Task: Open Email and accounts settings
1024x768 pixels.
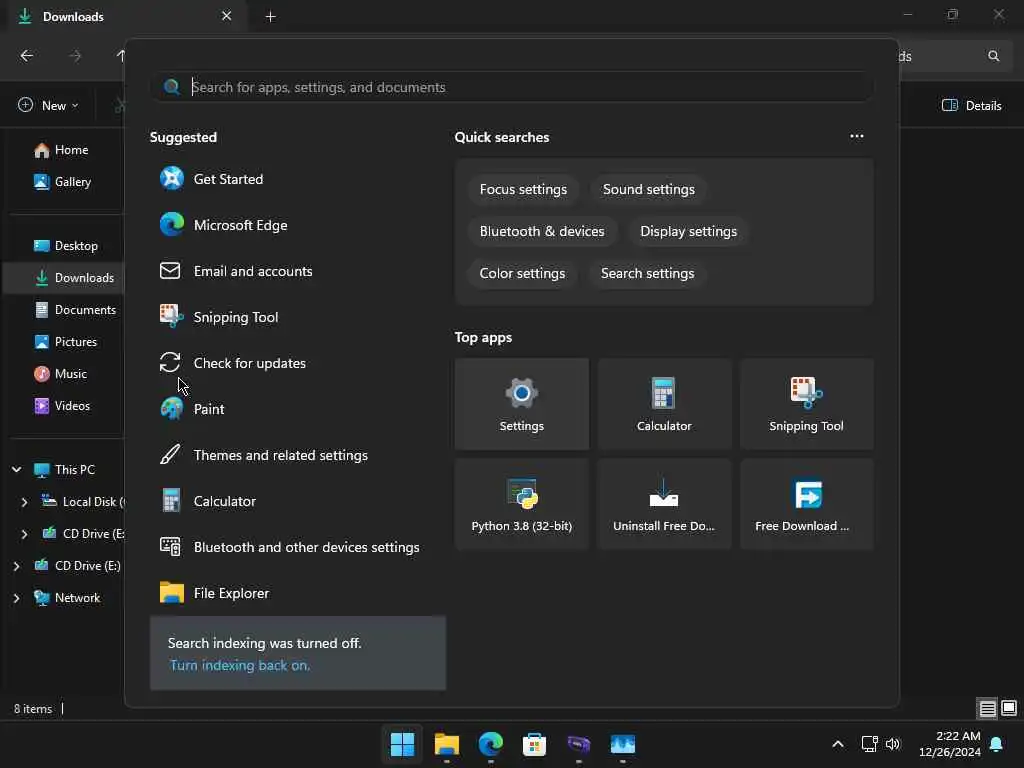Action: tap(297, 271)
